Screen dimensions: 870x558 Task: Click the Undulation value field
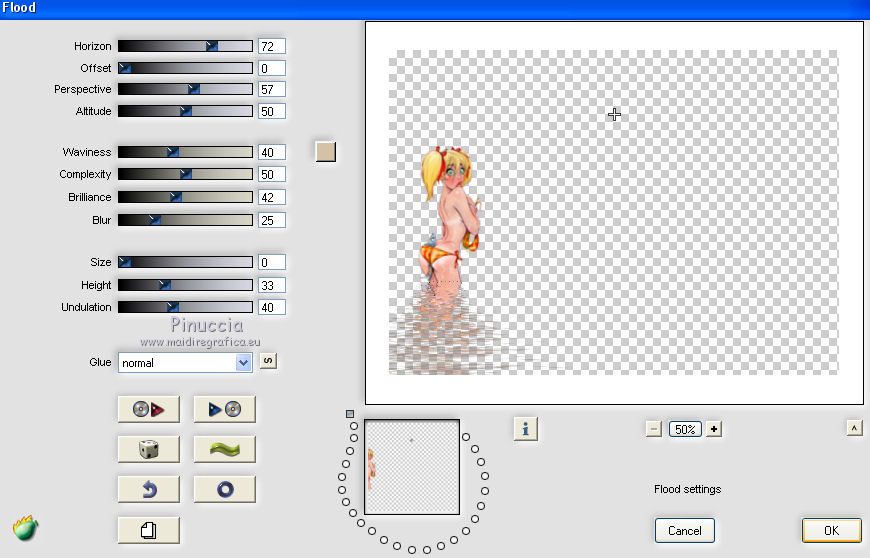coord(272,307)
